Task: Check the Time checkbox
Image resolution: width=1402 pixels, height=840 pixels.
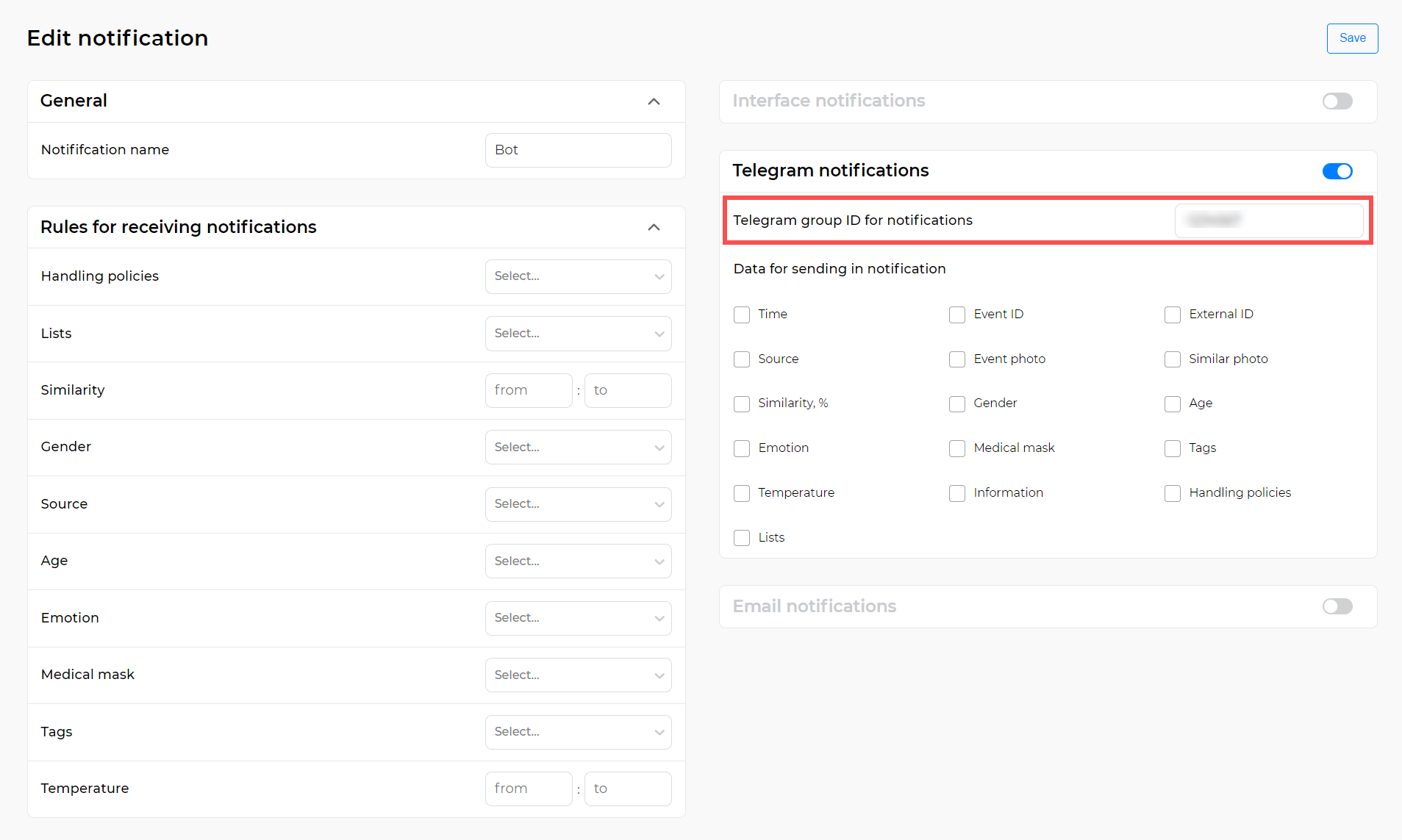Action: (741, 315)
